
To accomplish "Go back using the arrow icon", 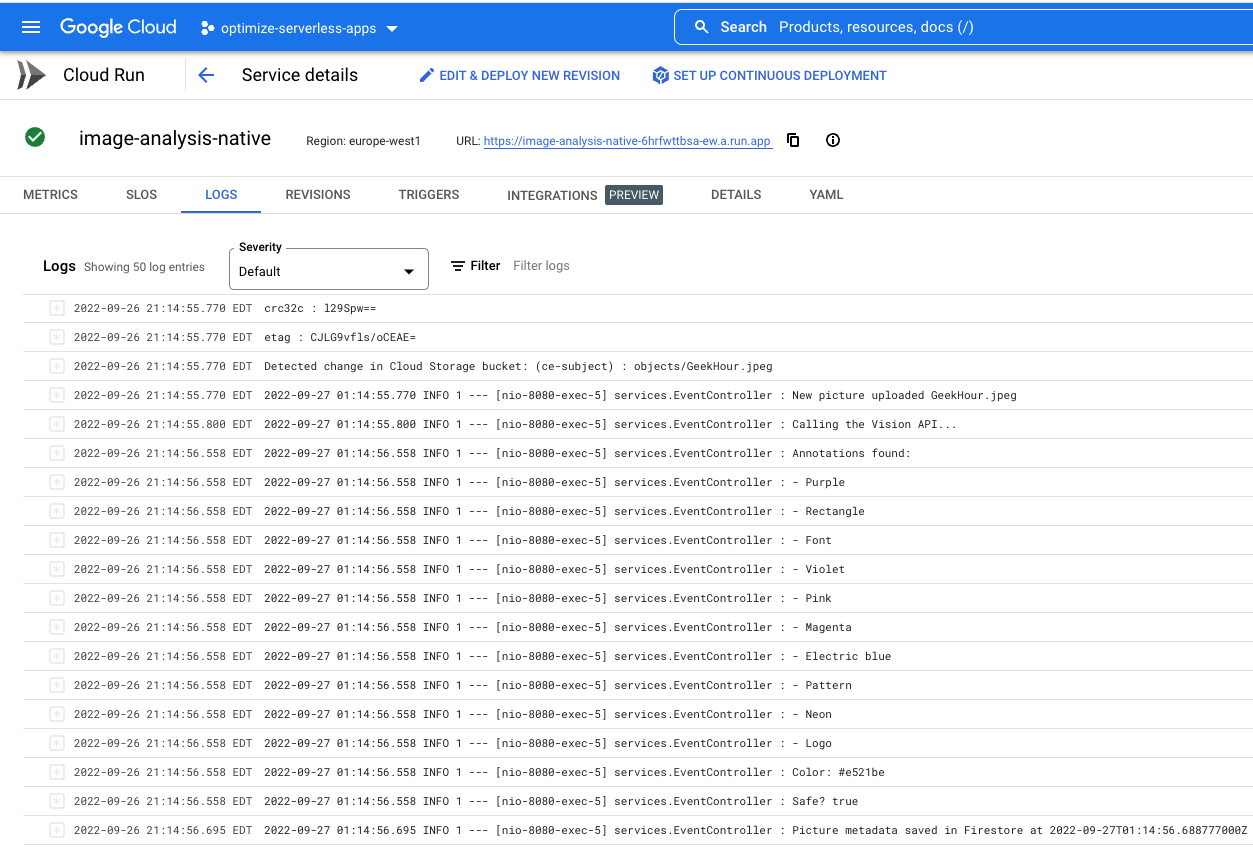I will coord(206,75).
